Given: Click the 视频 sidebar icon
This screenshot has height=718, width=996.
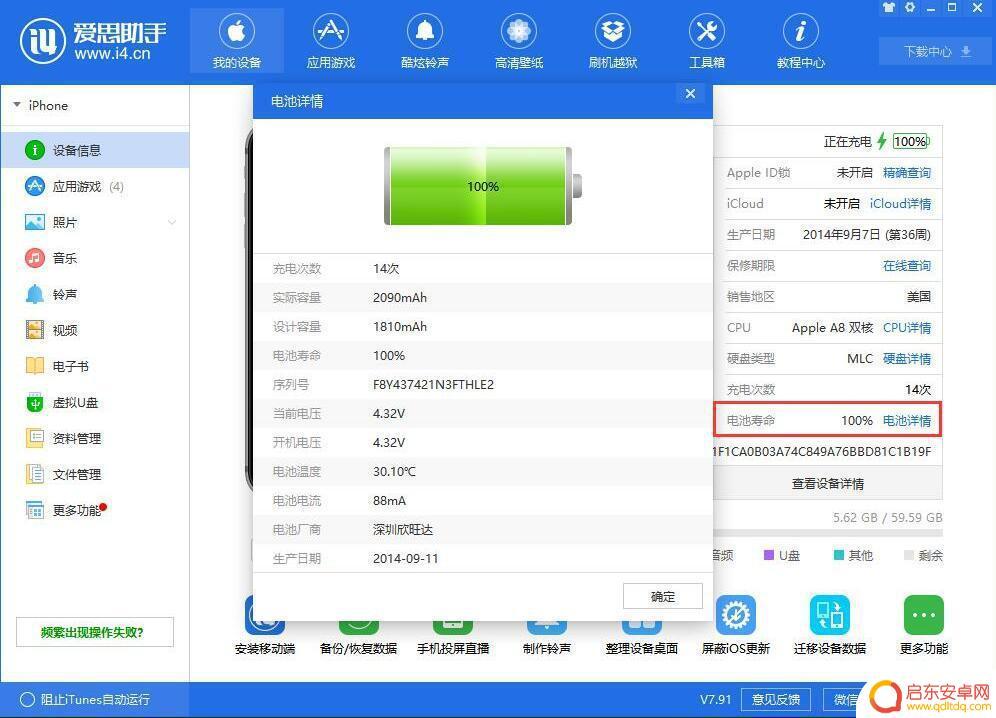Looking at the screenshot, I should pyautogui.click(x=35, y=330).
